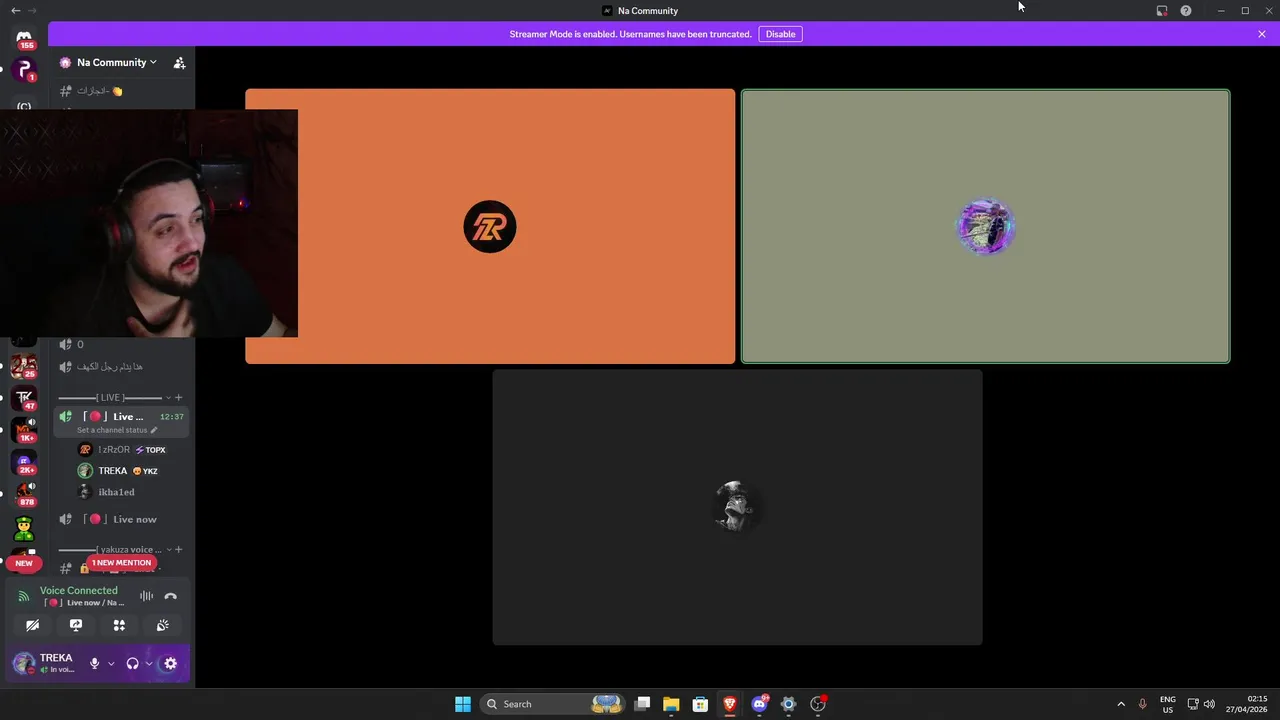Select the olive green participant tile

click(985, 226)
